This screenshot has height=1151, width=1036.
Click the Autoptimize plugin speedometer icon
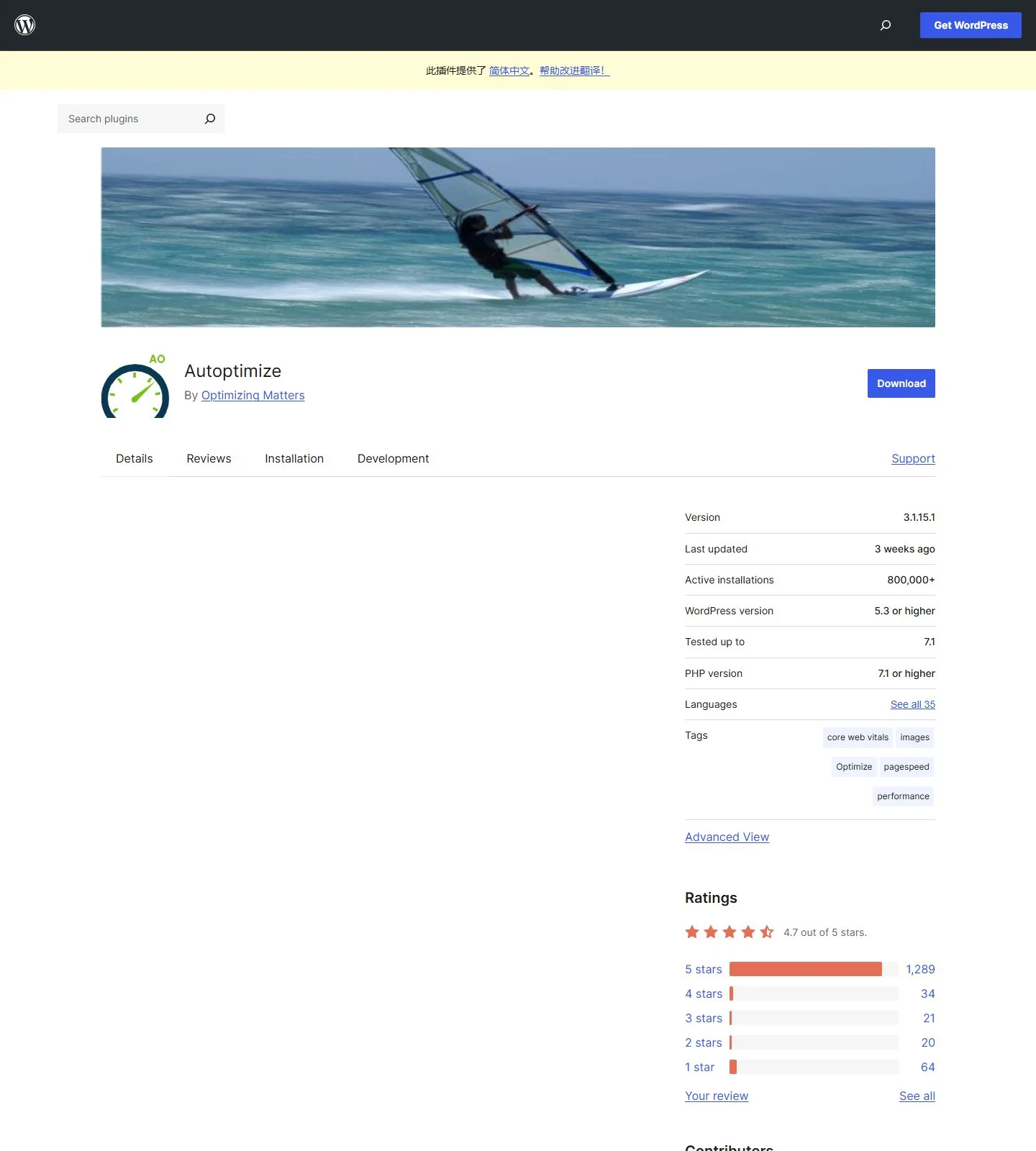[x=135, y=386]
